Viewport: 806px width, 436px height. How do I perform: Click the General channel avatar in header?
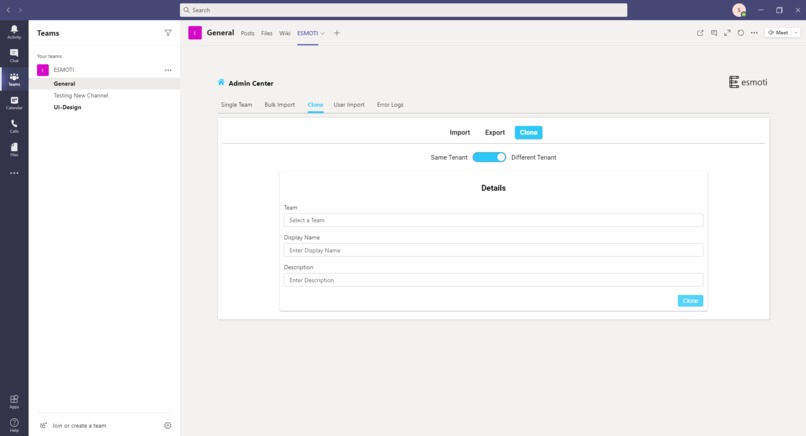click(195, 33)
